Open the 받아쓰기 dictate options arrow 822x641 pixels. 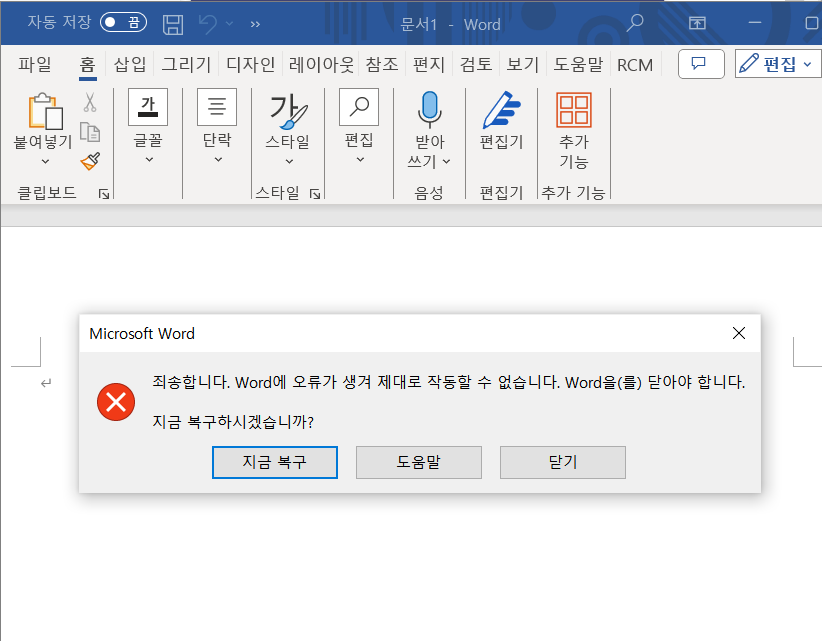point(446,161)
